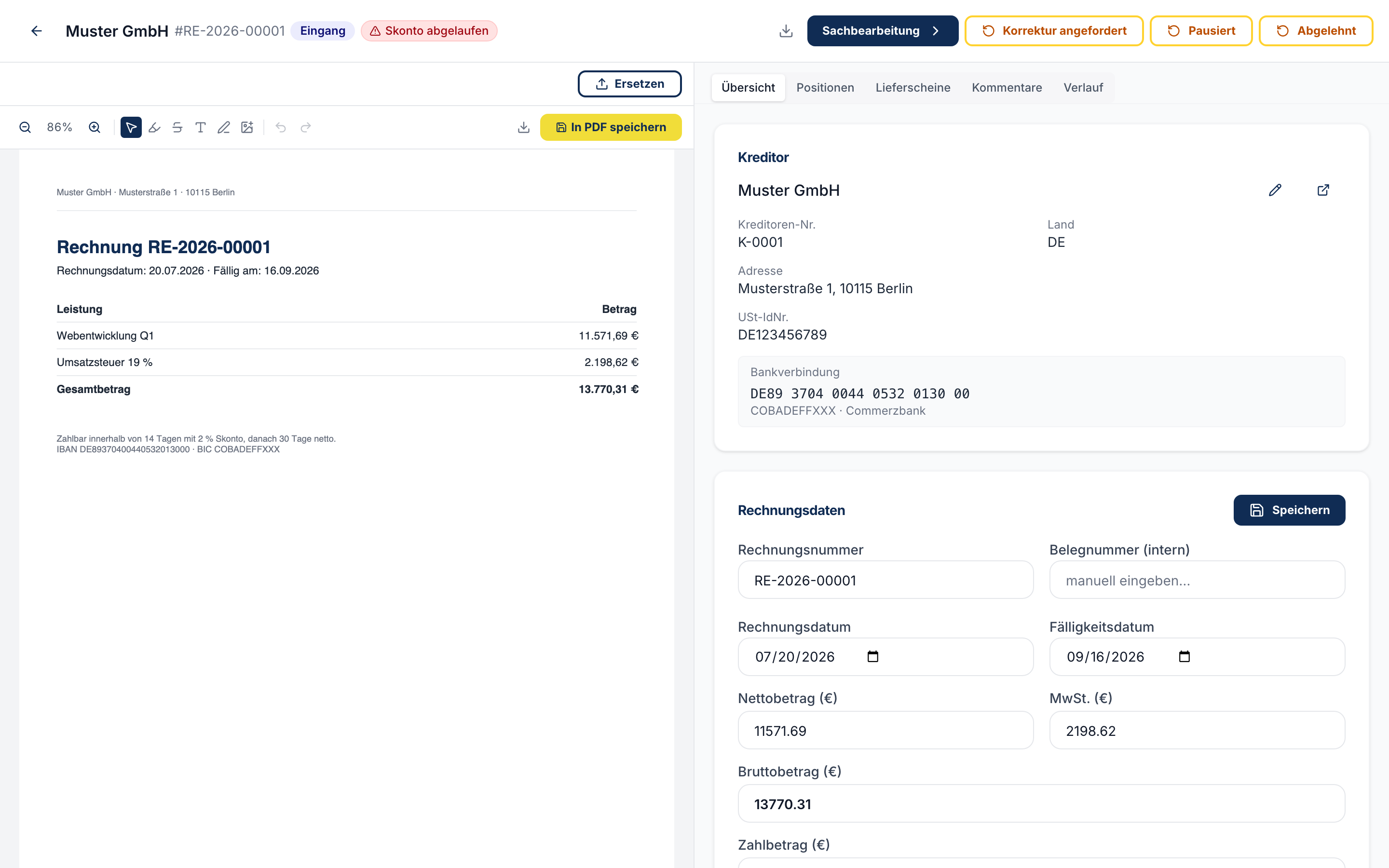Click Gesamtbetrag 13.770,31 € in the PDF
Image resolution: width=1389 pixels, height=868 pixels.
pyautogui.click(x=347, y=389)
